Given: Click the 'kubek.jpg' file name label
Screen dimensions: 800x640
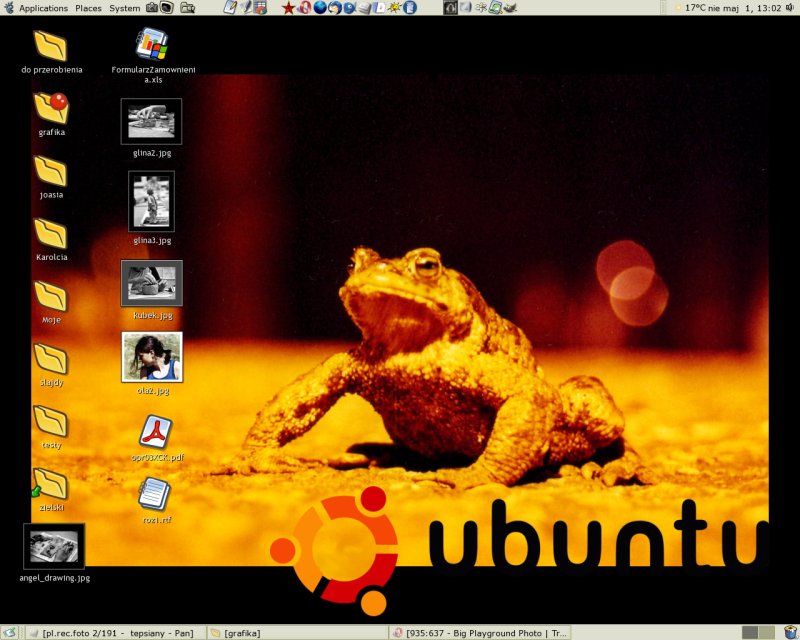Looking at the screenshot, I should 153,315.
